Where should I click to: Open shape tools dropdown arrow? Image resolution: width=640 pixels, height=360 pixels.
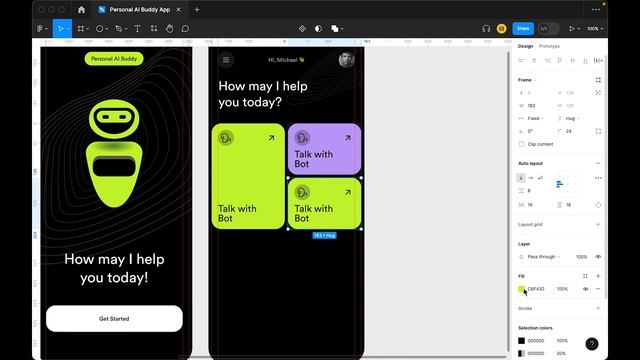(107, 29)
